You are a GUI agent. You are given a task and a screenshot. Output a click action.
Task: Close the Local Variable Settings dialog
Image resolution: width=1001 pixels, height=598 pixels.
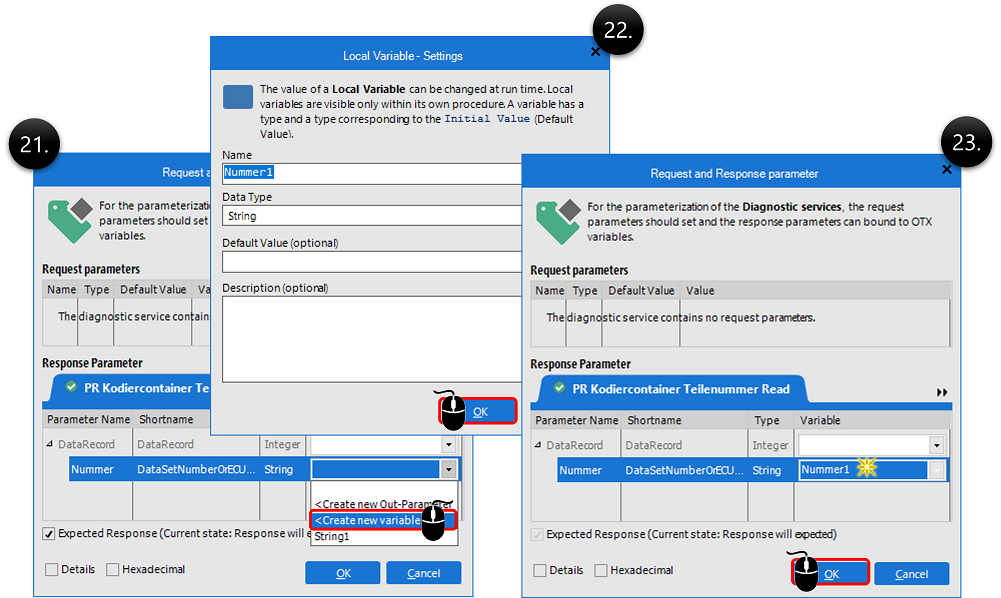coord(596,52)
